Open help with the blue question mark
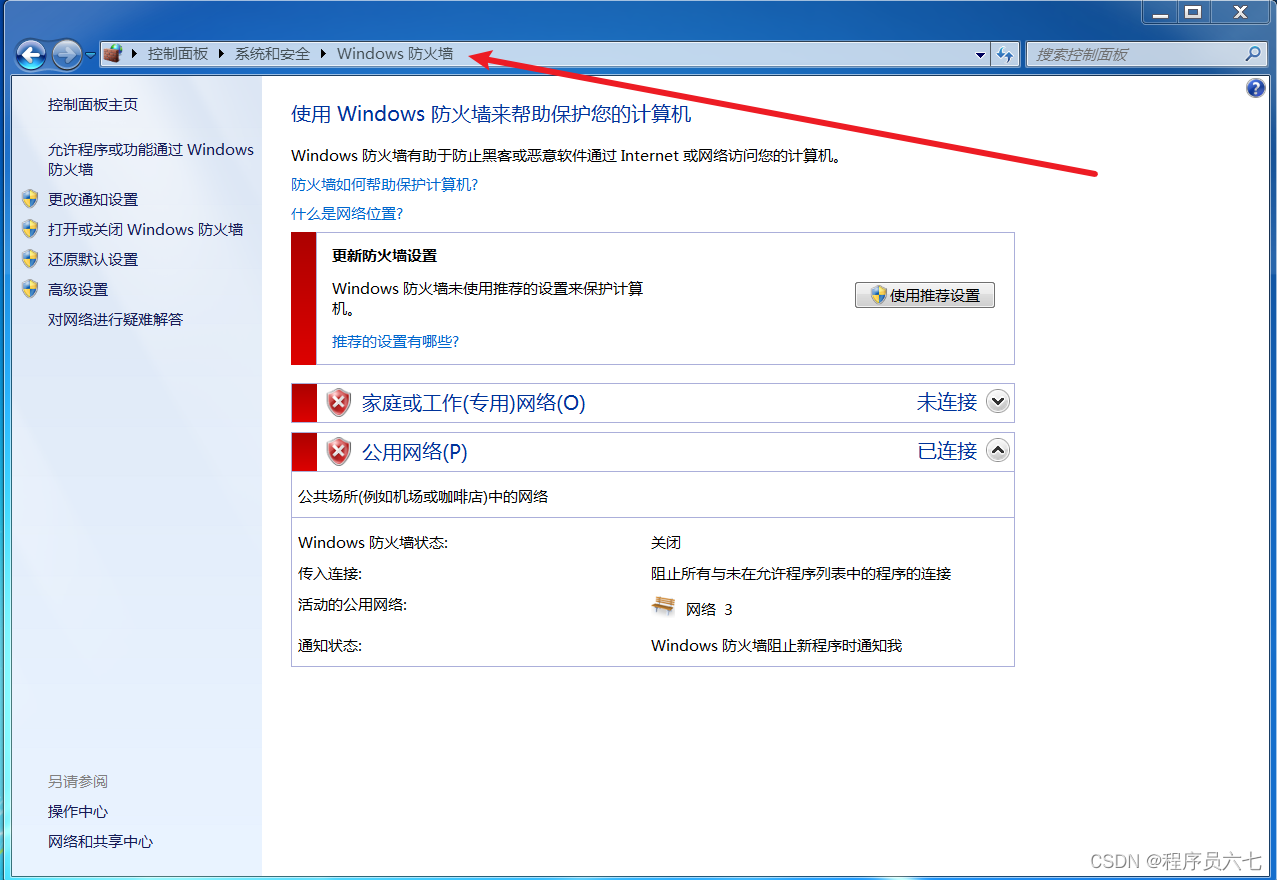 pos(1256,89)
